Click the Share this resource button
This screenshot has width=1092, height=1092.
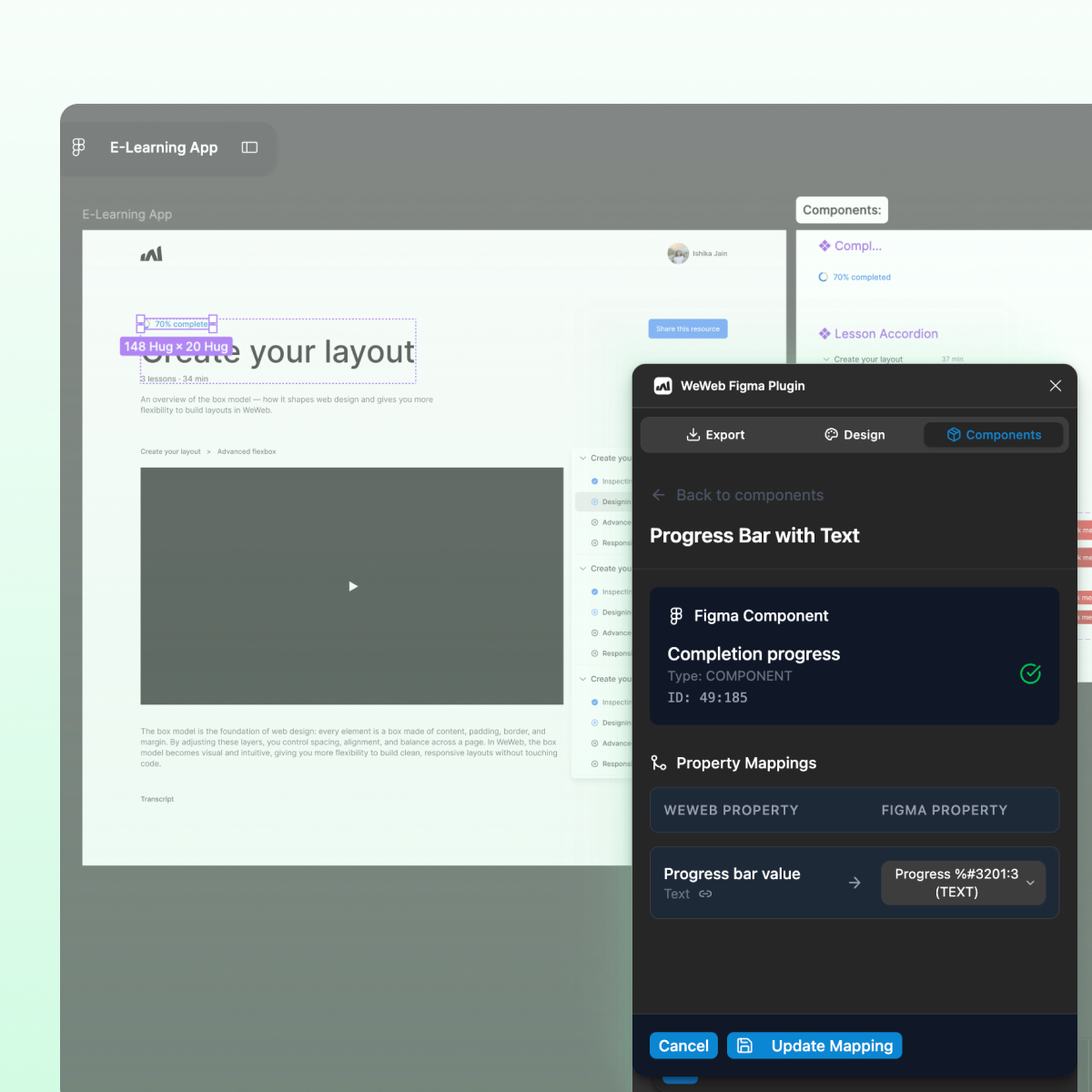(688, 329)
